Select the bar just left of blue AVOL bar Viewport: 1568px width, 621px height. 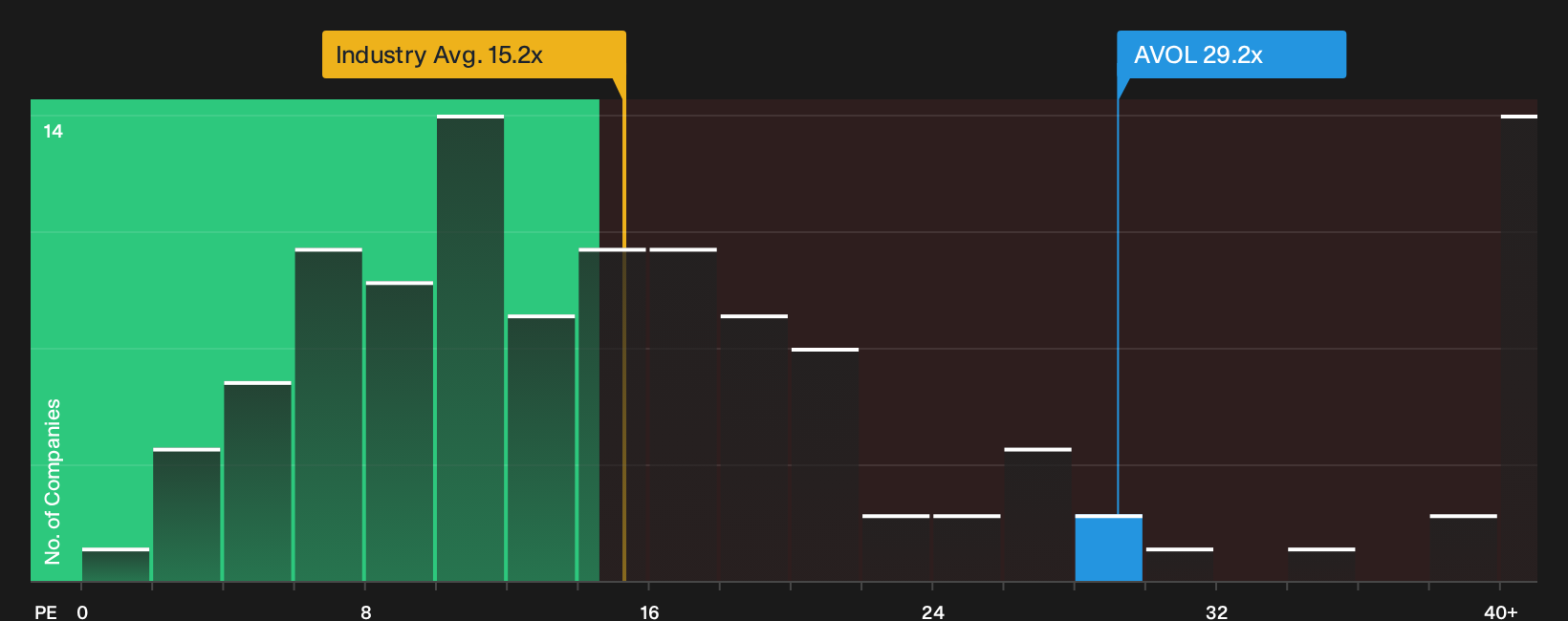(x=1038, y=515)
